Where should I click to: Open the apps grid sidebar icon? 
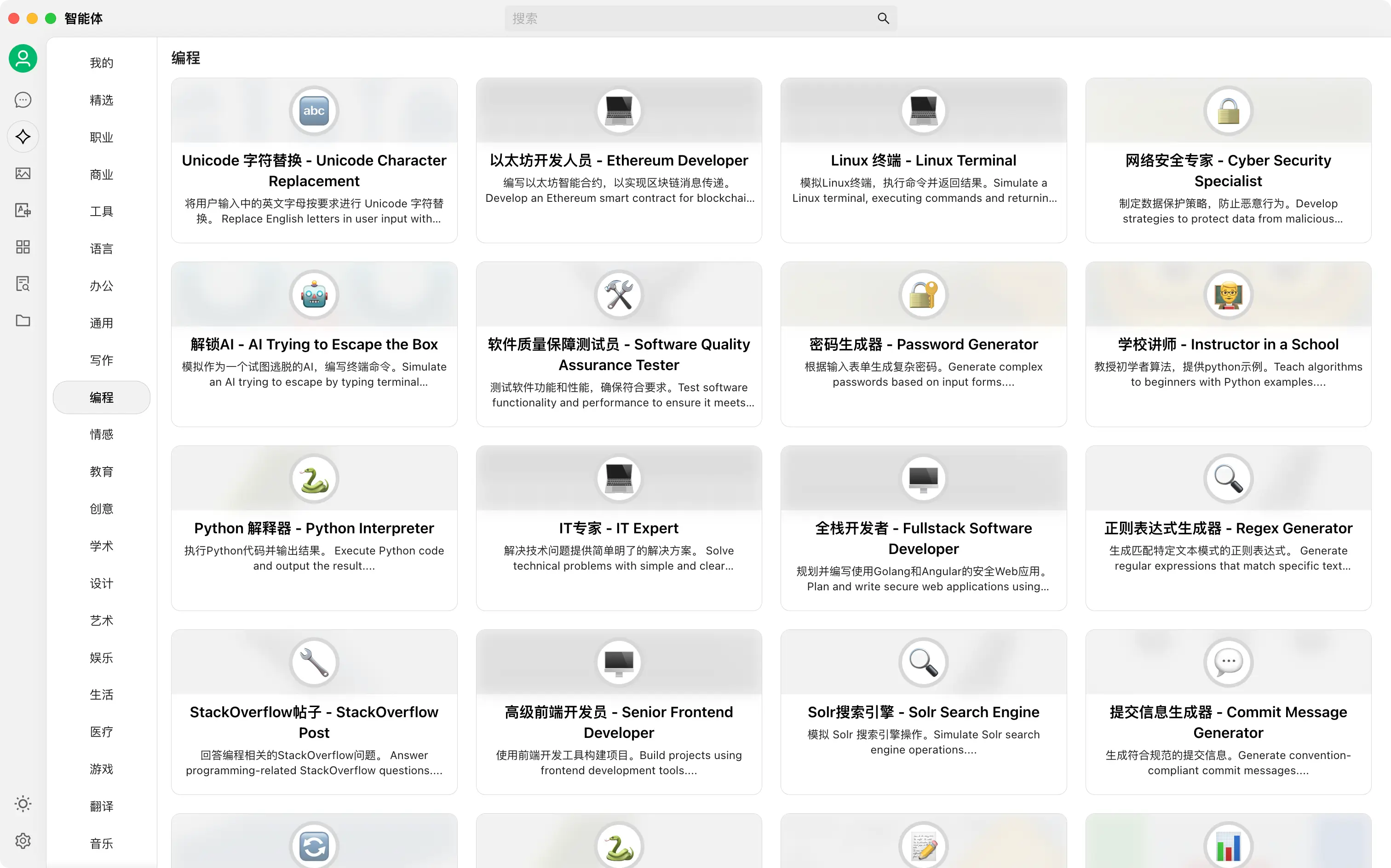tap(23, 247)
